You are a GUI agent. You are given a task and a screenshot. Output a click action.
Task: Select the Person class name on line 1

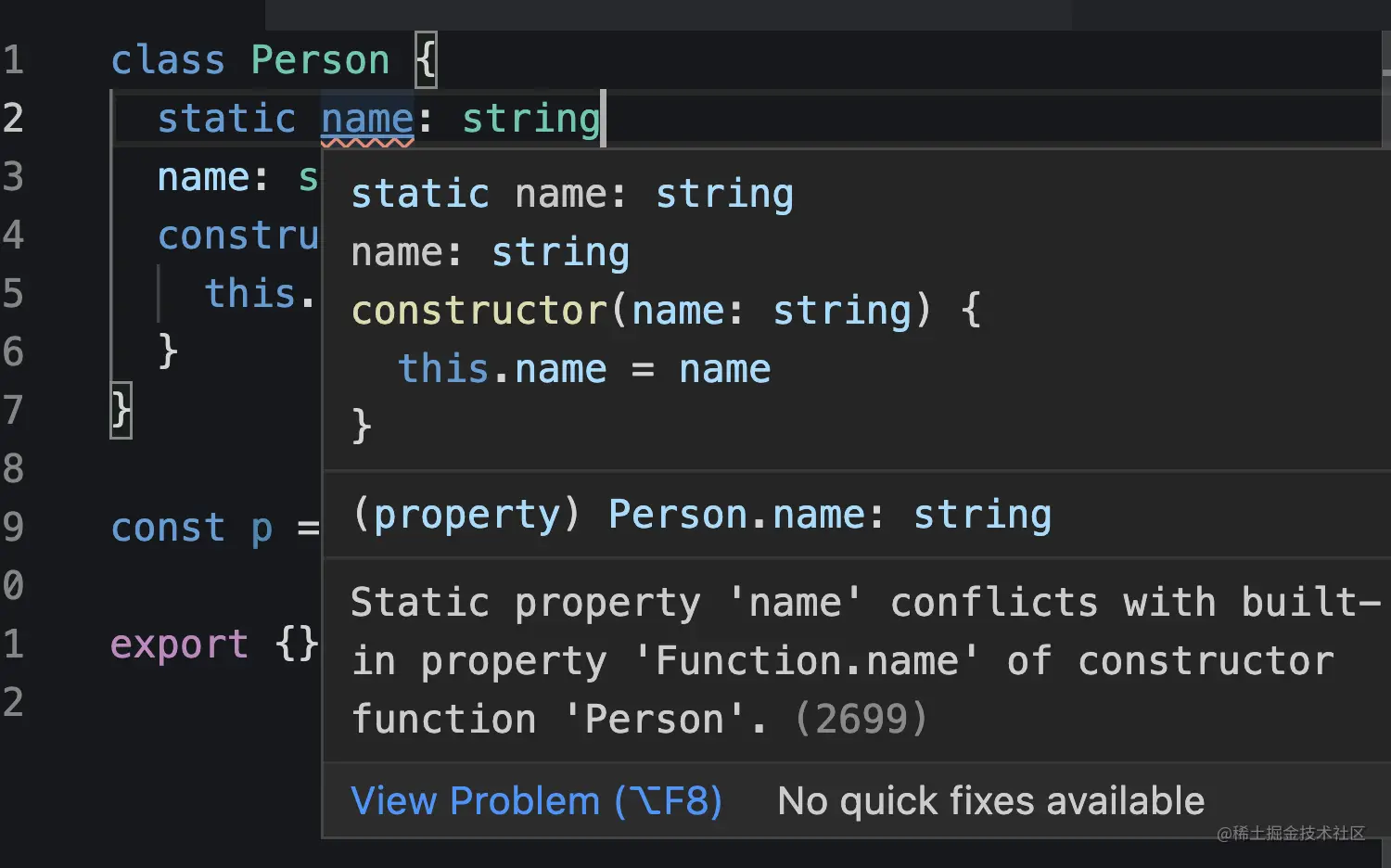pos(320,61)
